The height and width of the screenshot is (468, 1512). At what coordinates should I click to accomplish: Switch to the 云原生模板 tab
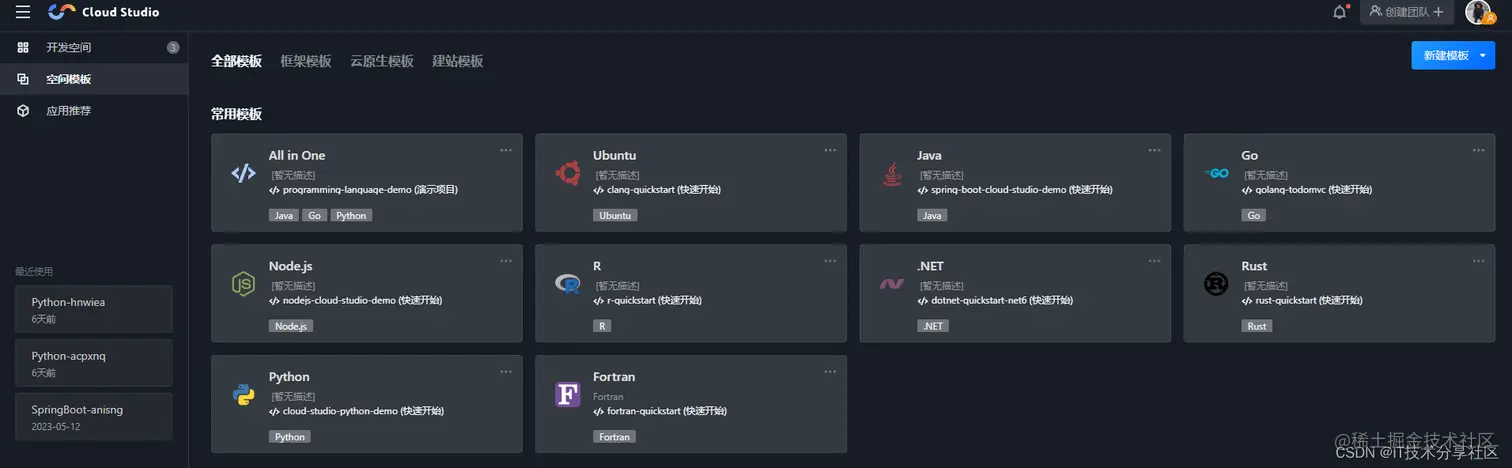[x=381, y=61]
